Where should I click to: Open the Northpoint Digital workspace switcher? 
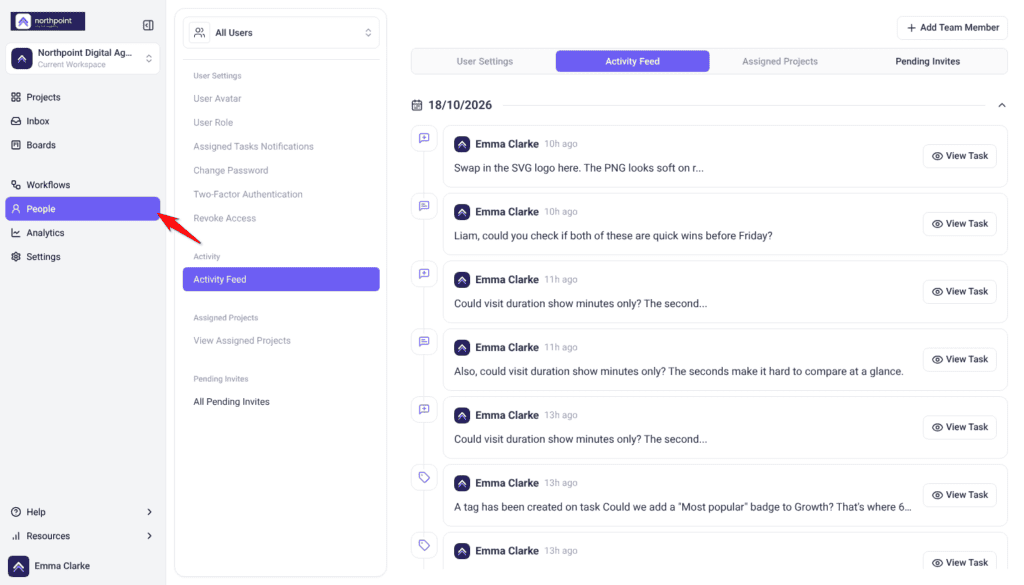pos(82,58)
